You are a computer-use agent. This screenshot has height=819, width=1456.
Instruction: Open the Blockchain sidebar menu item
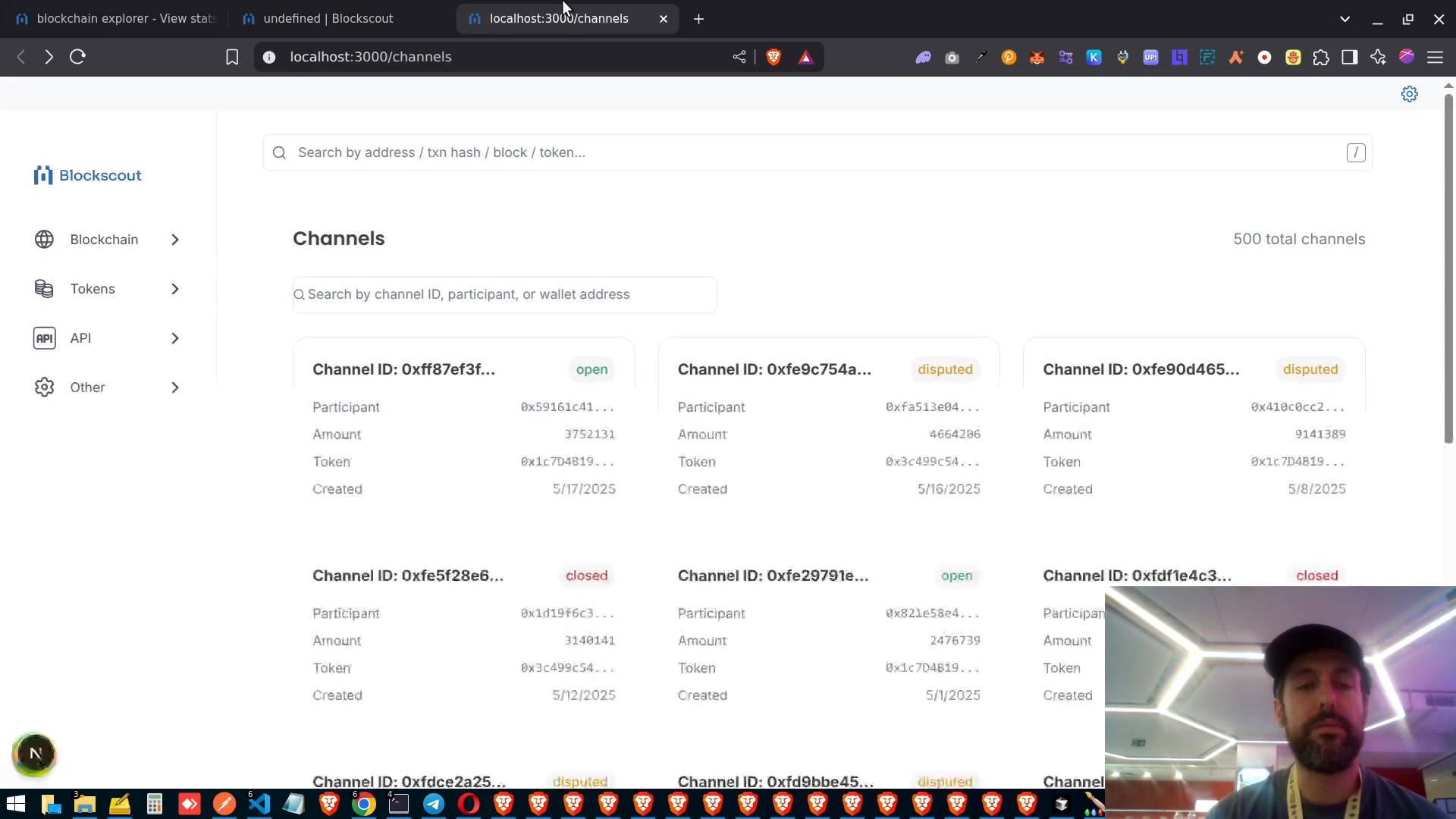click(108, 240)
